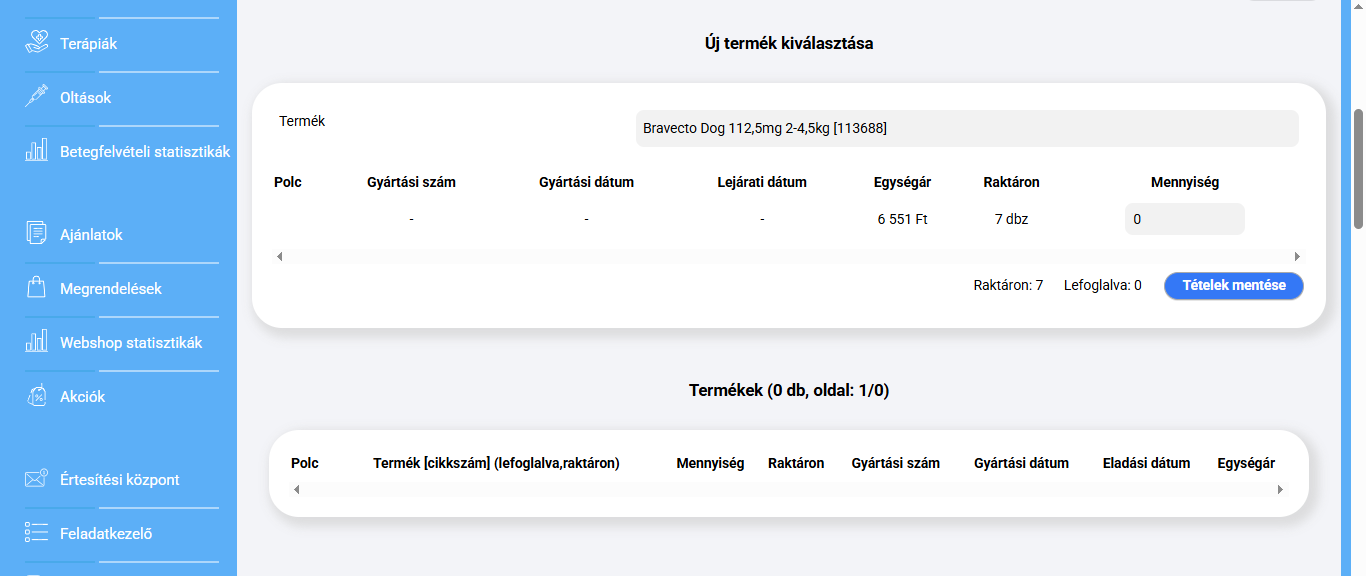The height and width of the screenshot is (576, 1366).
Task: Click the page vertical scrollbar thumb
Action: tap(1358, 168)
